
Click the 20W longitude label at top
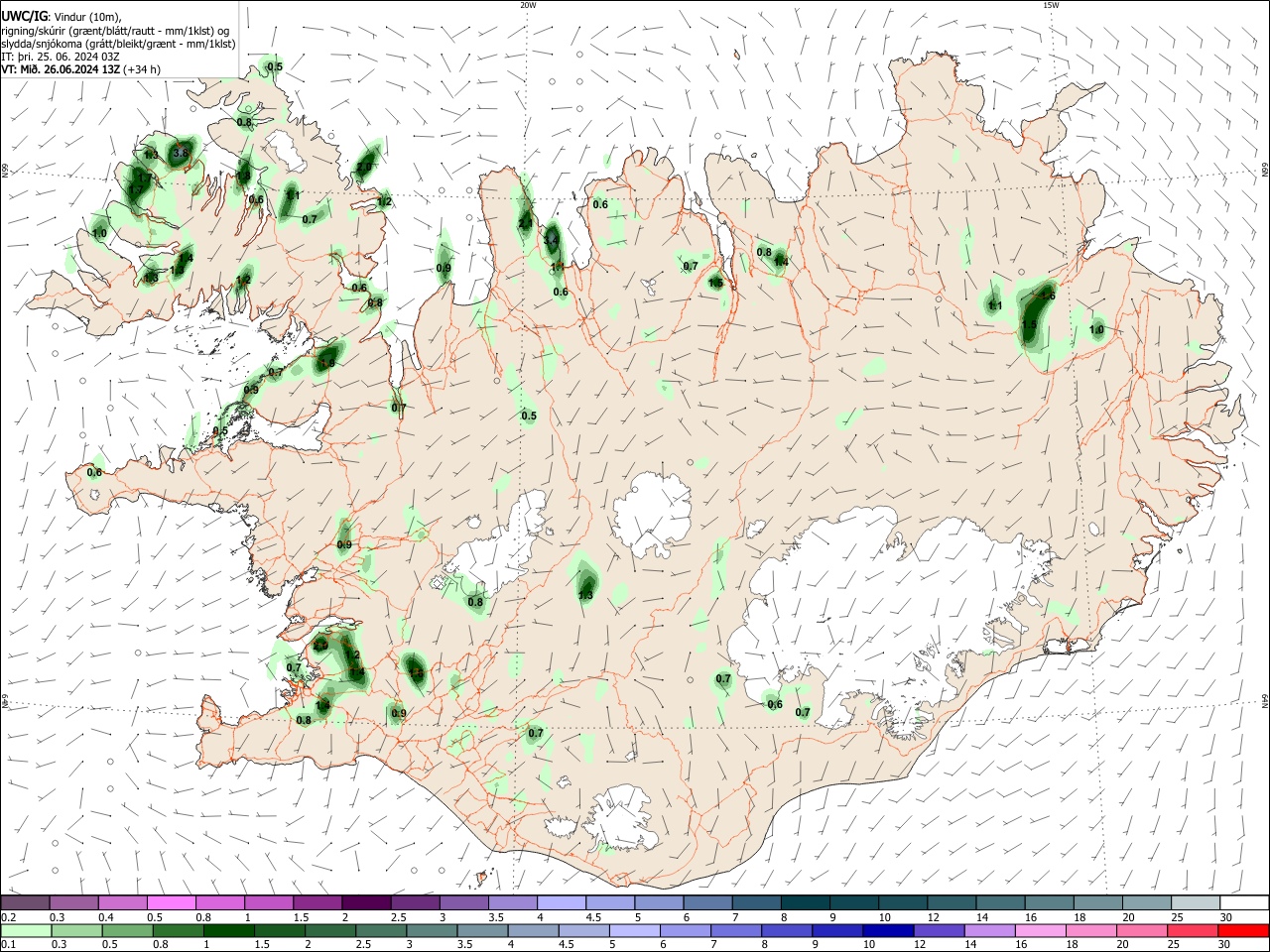528,5
